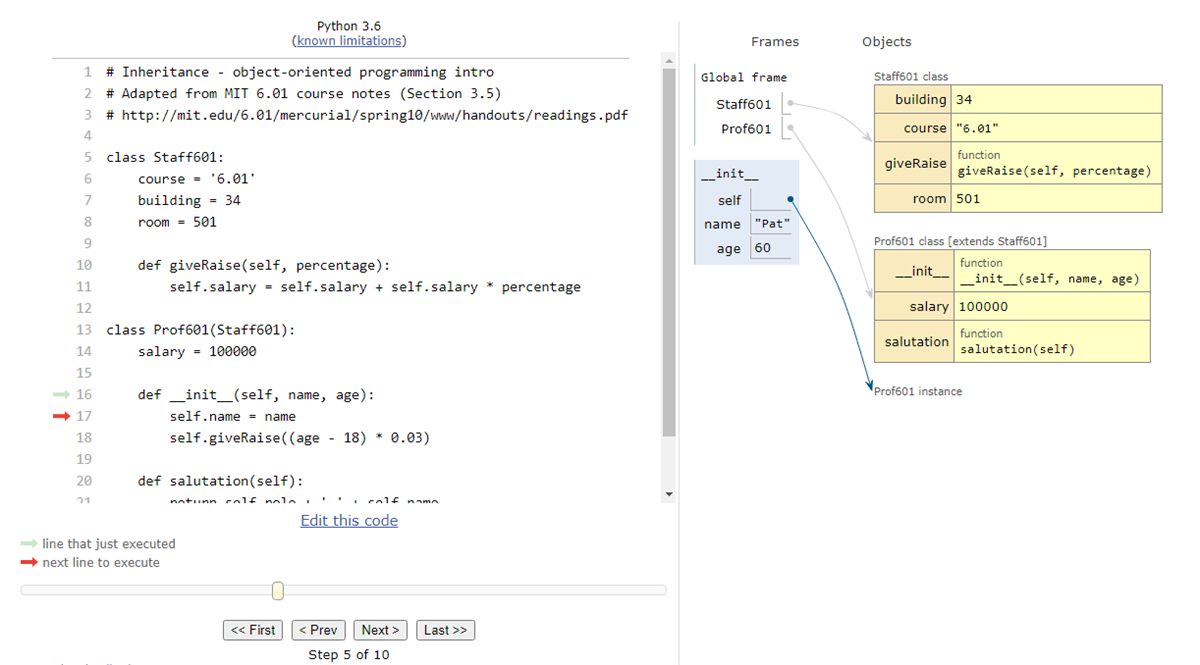Jump to the first execution step
1200x665 pixels.
click(252, 630)
